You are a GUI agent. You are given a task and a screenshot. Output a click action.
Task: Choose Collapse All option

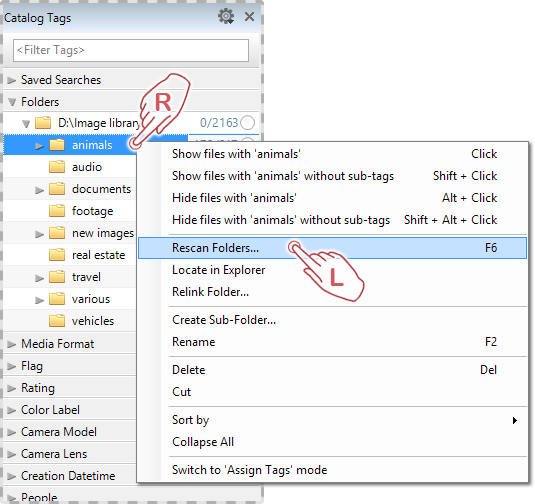[332, 442]
